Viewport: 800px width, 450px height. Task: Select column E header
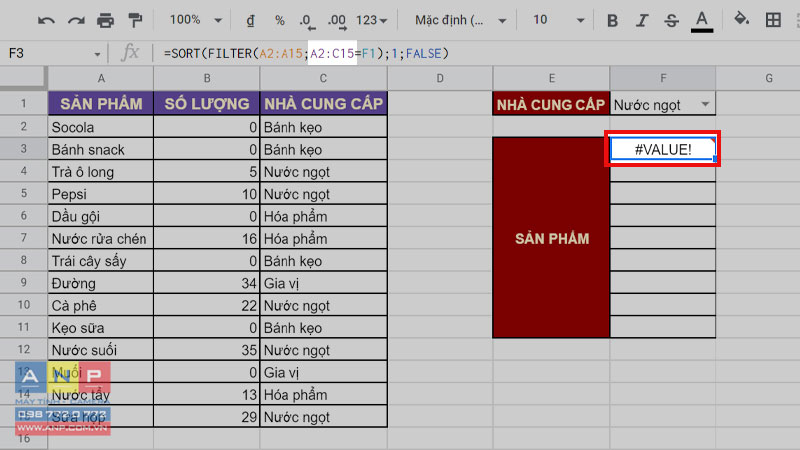pos(552,78)
